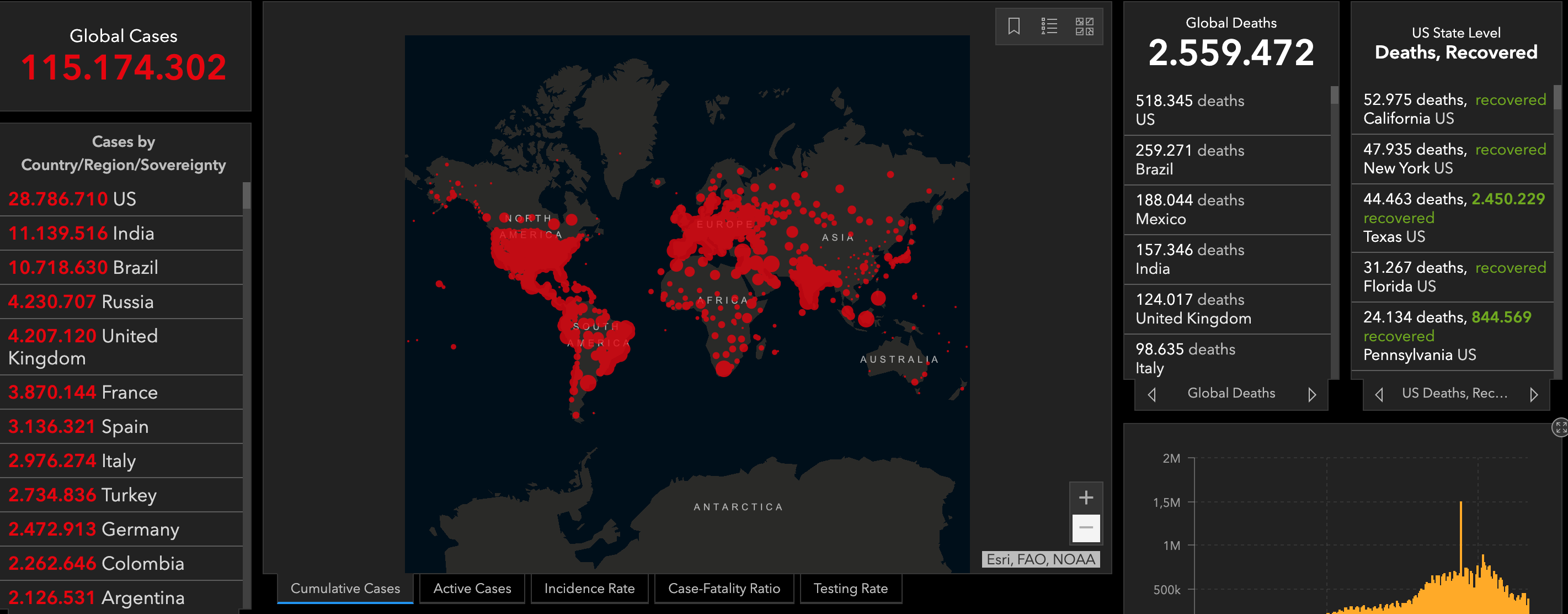Image resolution: width=1568 pixels, height=614 pixels.
Task: Click the country cases list scrollbar
Action: point(247,196)
